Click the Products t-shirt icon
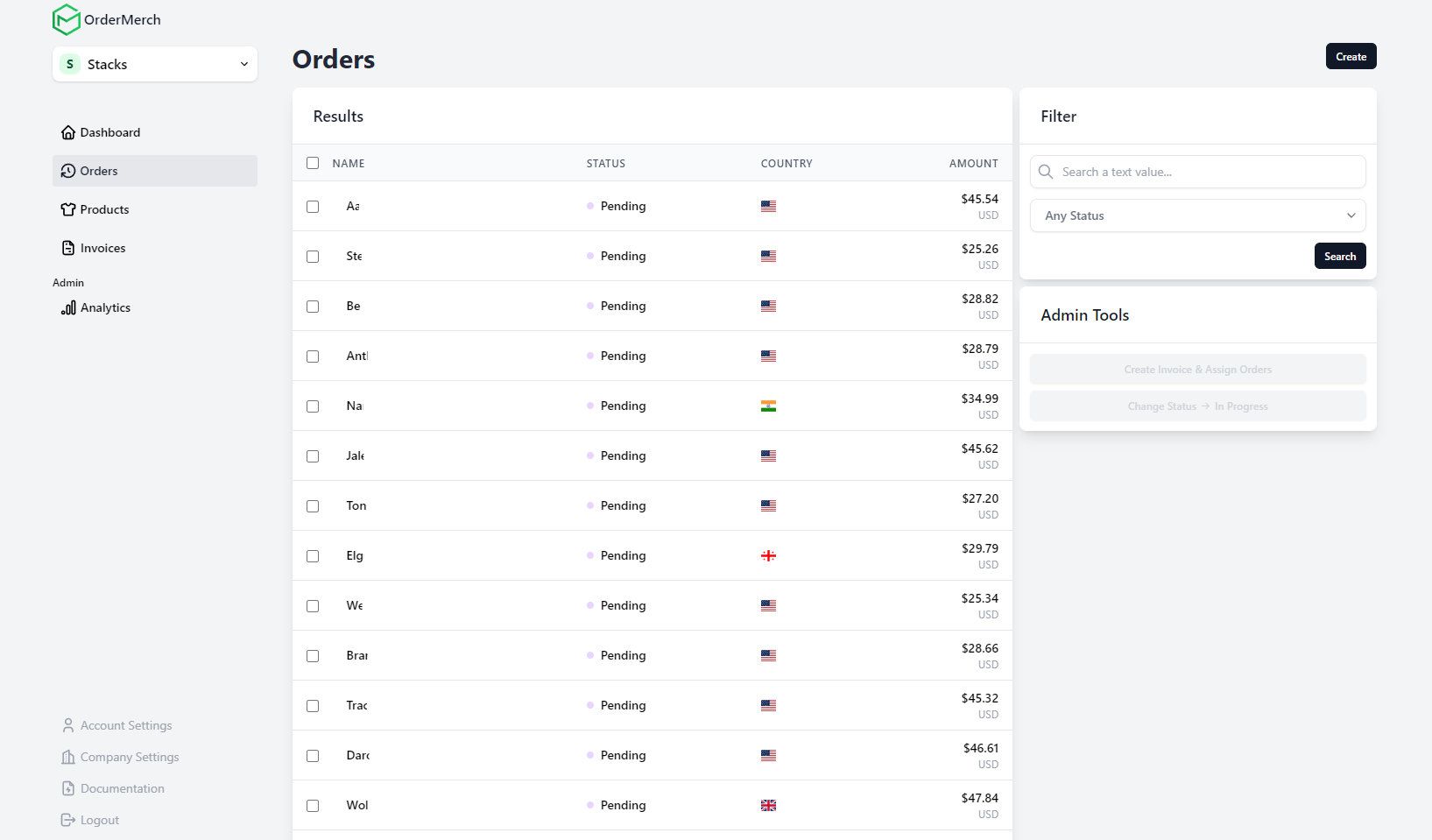The image size is (1432, 840). click(x=68, y=209)
